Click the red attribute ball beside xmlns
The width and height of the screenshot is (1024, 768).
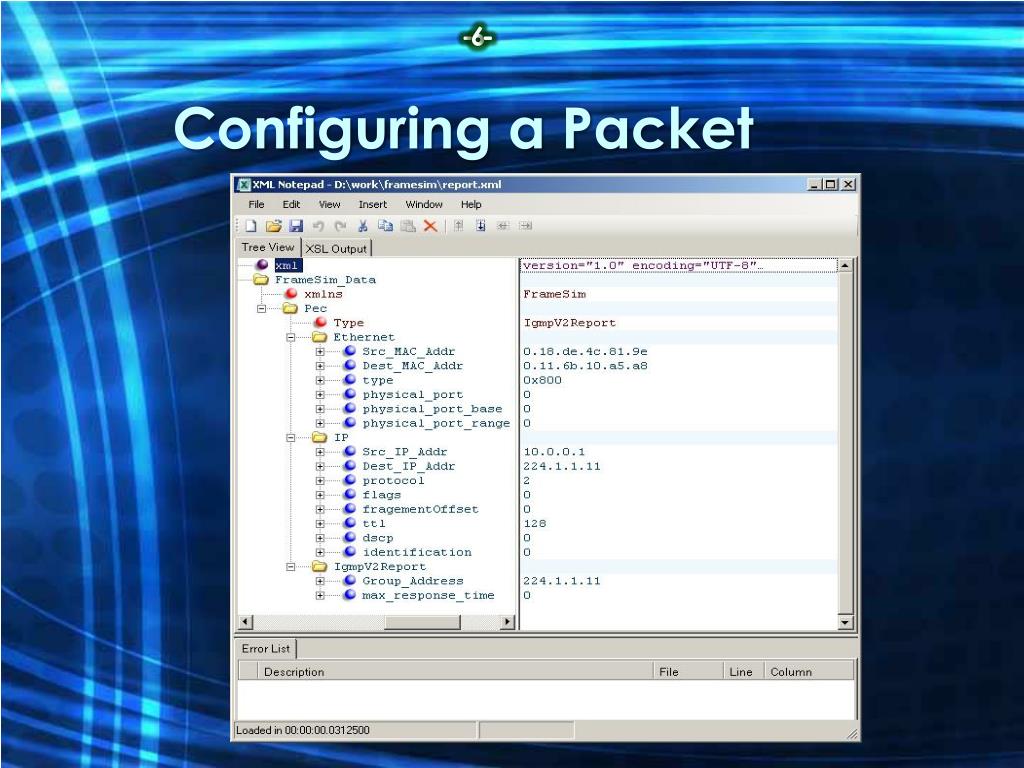point(291,294)
